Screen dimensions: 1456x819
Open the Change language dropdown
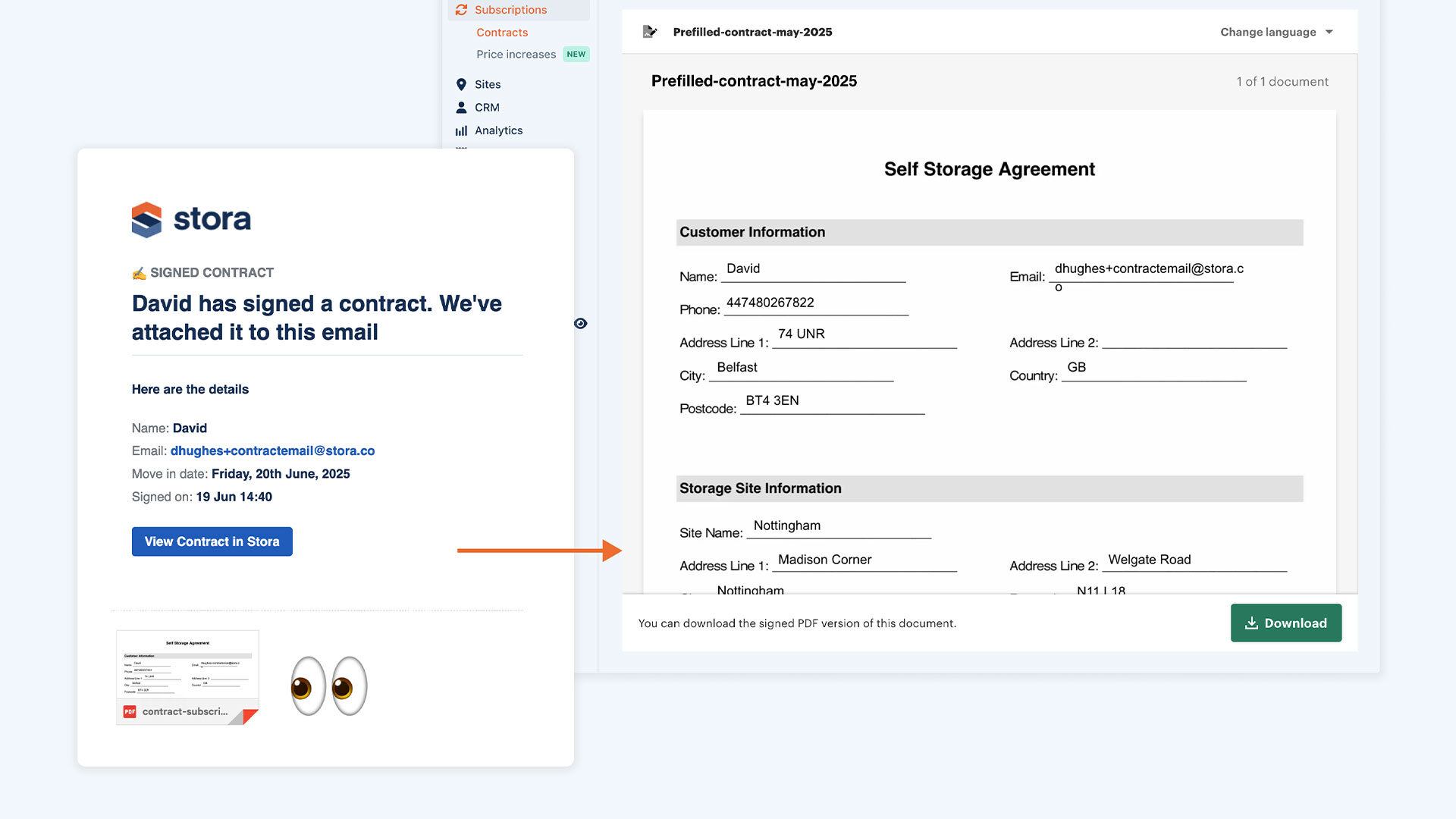1268,32
